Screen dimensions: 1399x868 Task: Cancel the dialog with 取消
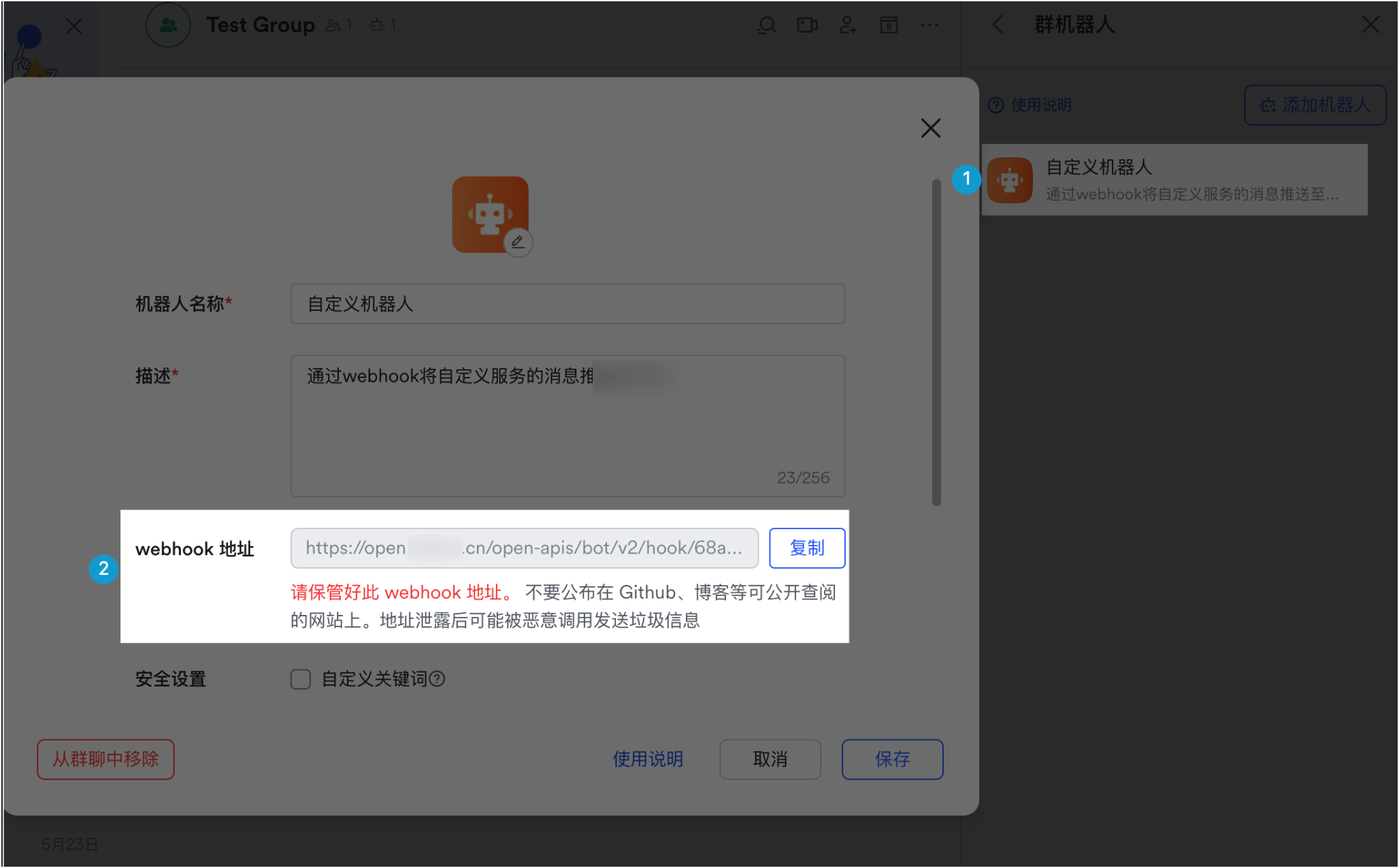coord(770,759)
